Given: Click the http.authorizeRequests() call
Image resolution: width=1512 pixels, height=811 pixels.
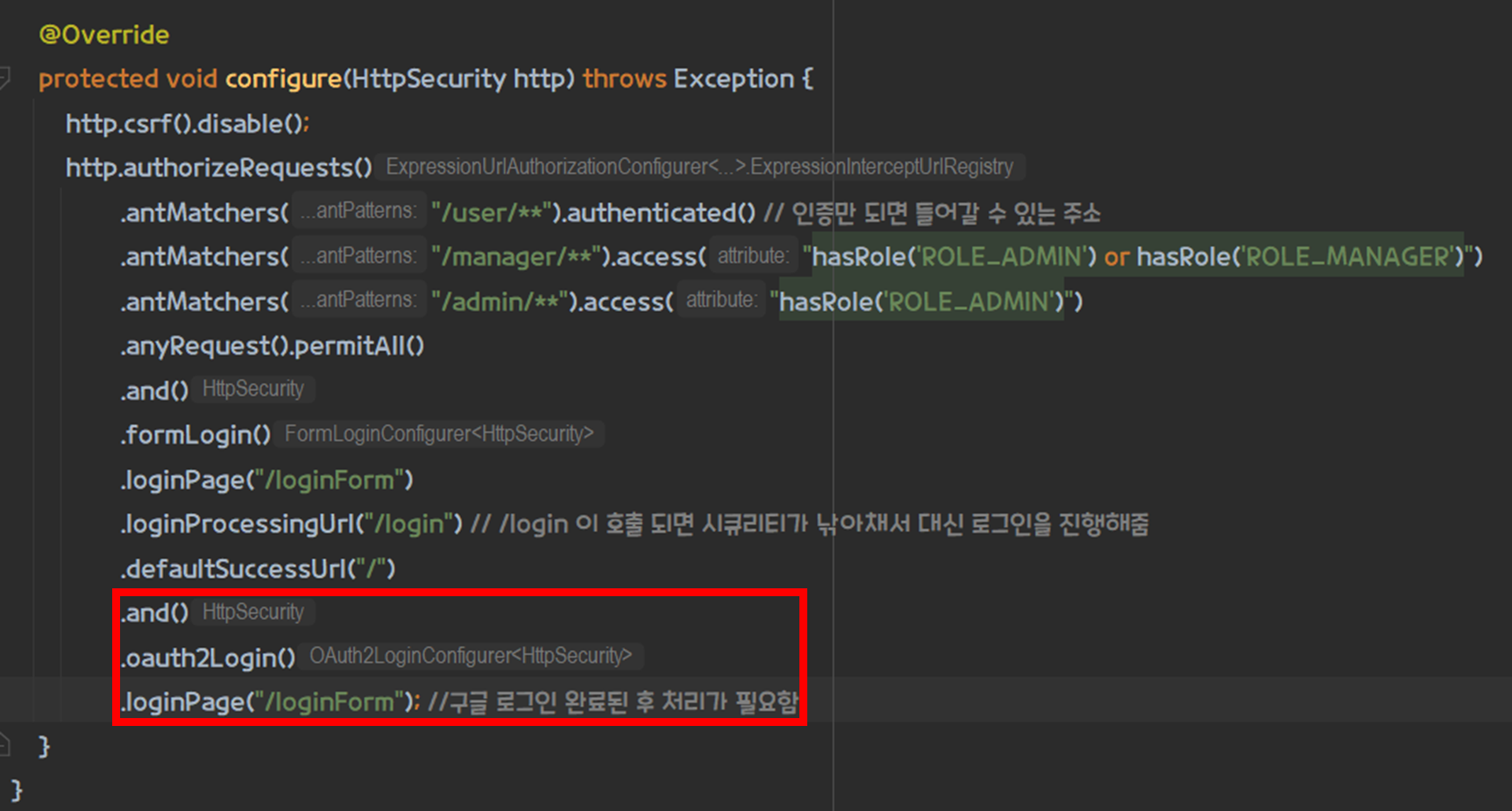Looking at the screenshot, I should pos(219,167).
